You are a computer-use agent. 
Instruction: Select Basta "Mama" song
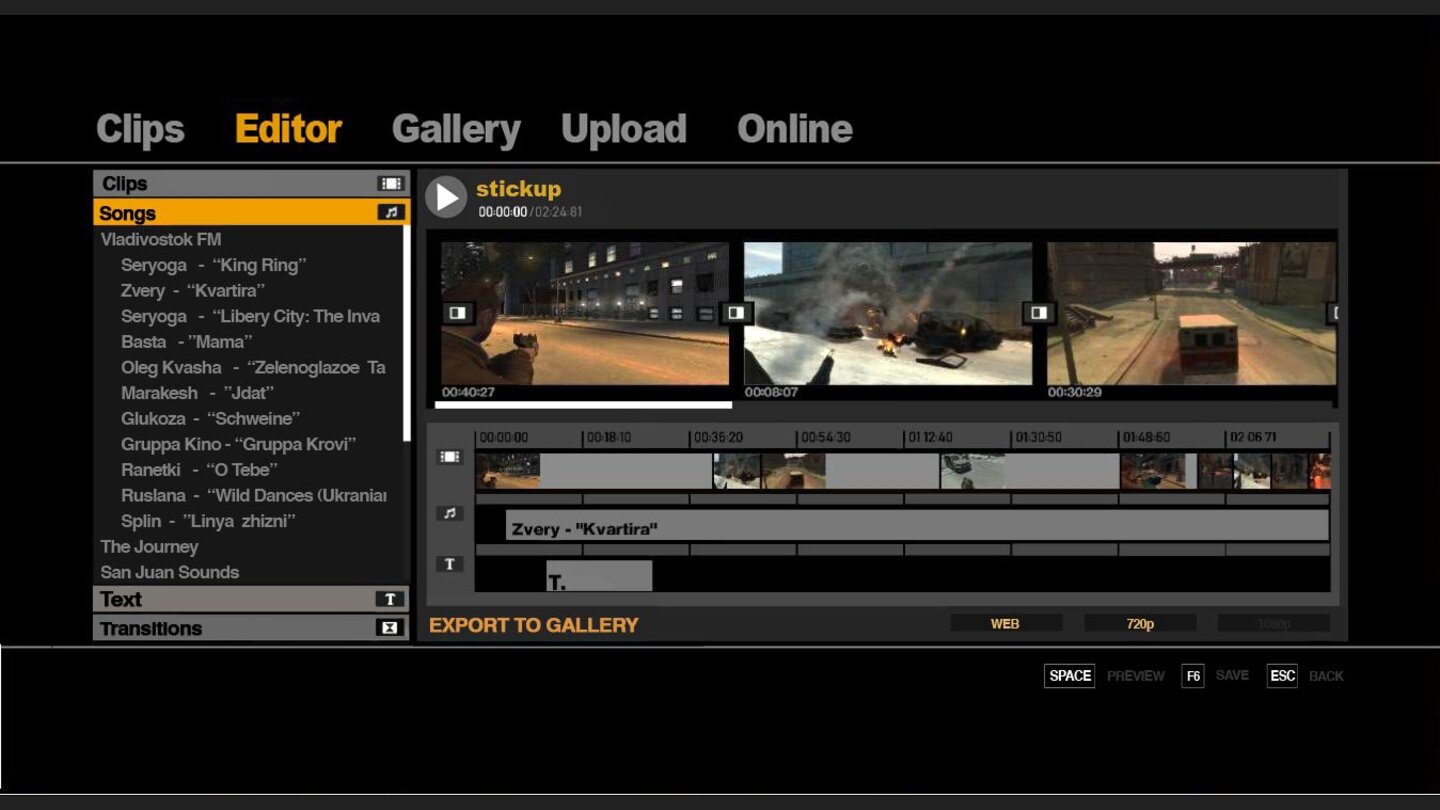tap(187, 342)
